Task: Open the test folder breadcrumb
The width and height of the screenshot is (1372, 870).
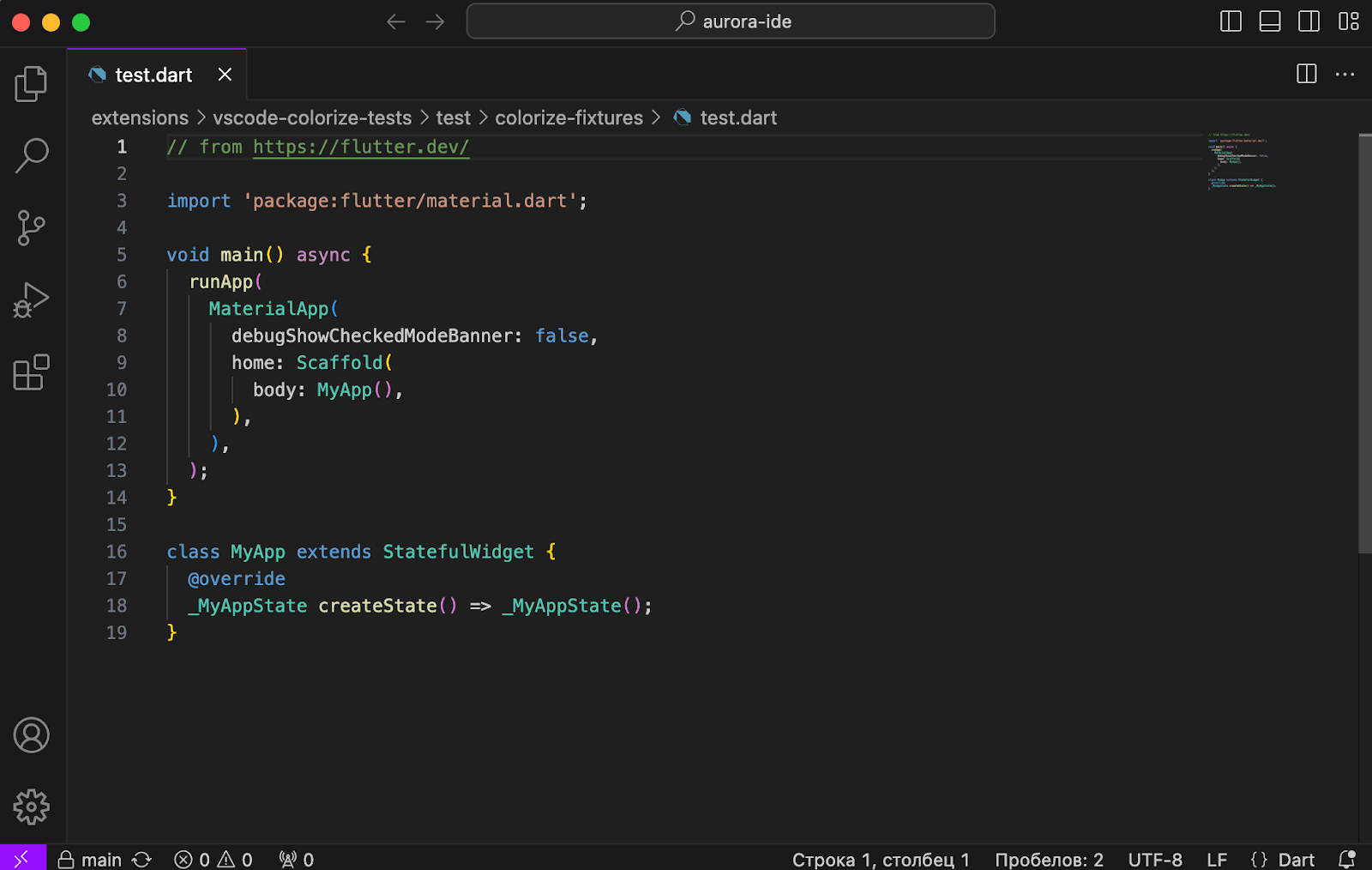Action: point(453,118)
